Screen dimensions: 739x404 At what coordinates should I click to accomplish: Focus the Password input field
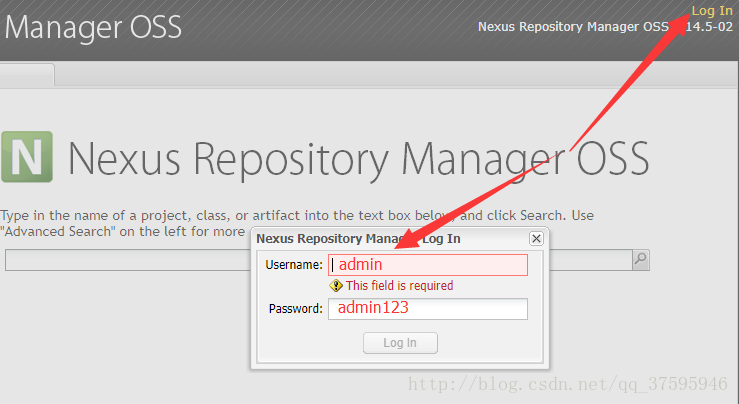pos(428,309)
